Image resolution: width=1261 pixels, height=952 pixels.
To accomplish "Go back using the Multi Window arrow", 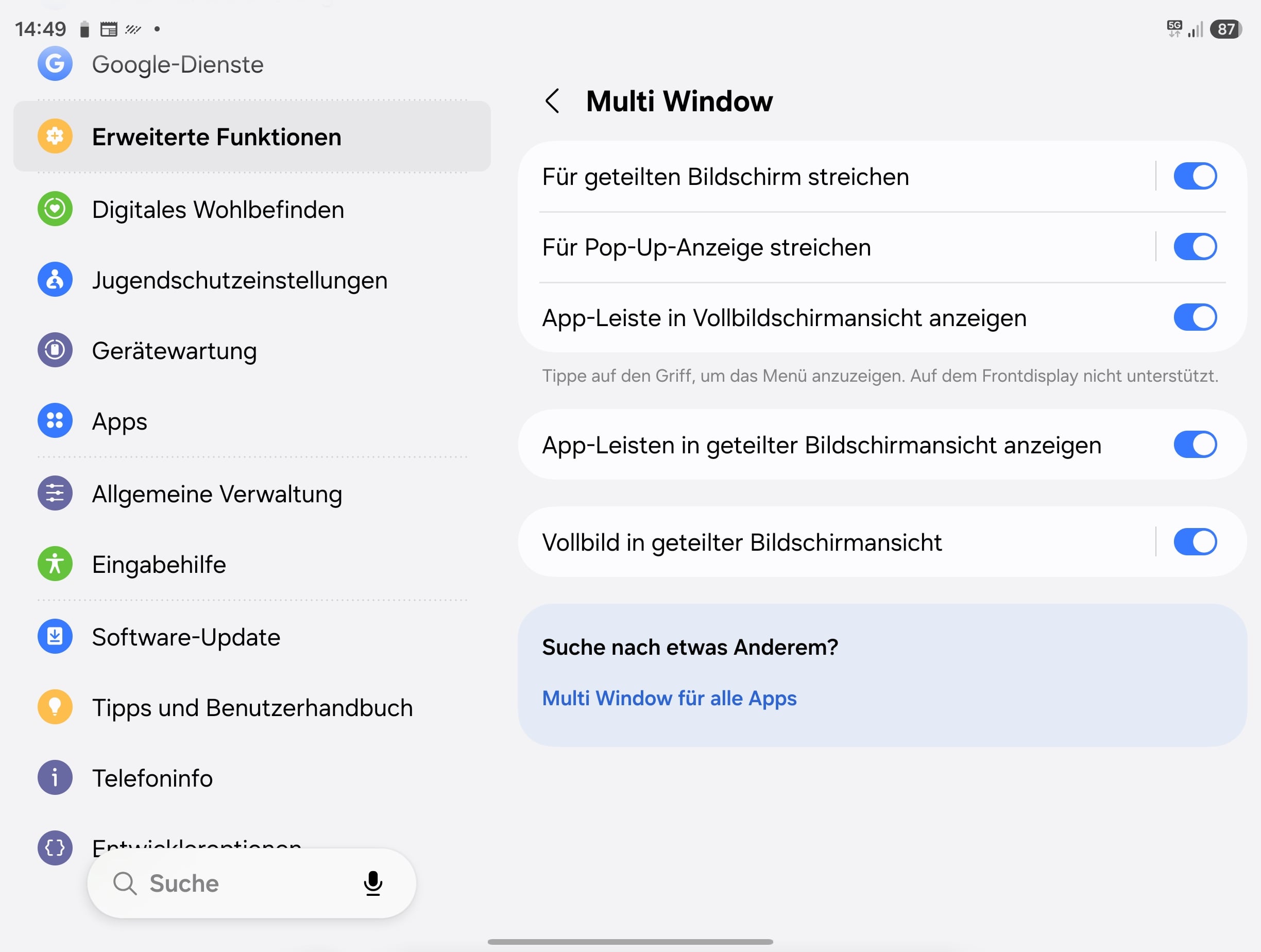I will [552, 101].
